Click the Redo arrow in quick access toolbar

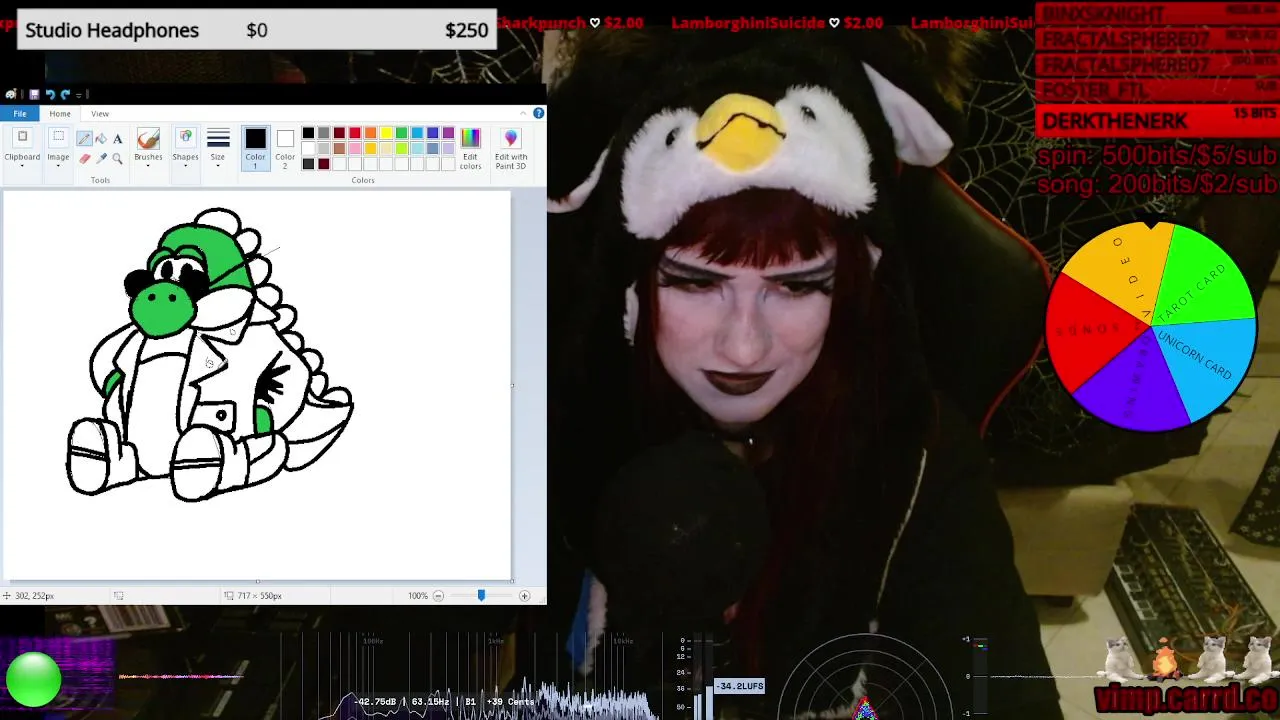(x=66, y=95)
